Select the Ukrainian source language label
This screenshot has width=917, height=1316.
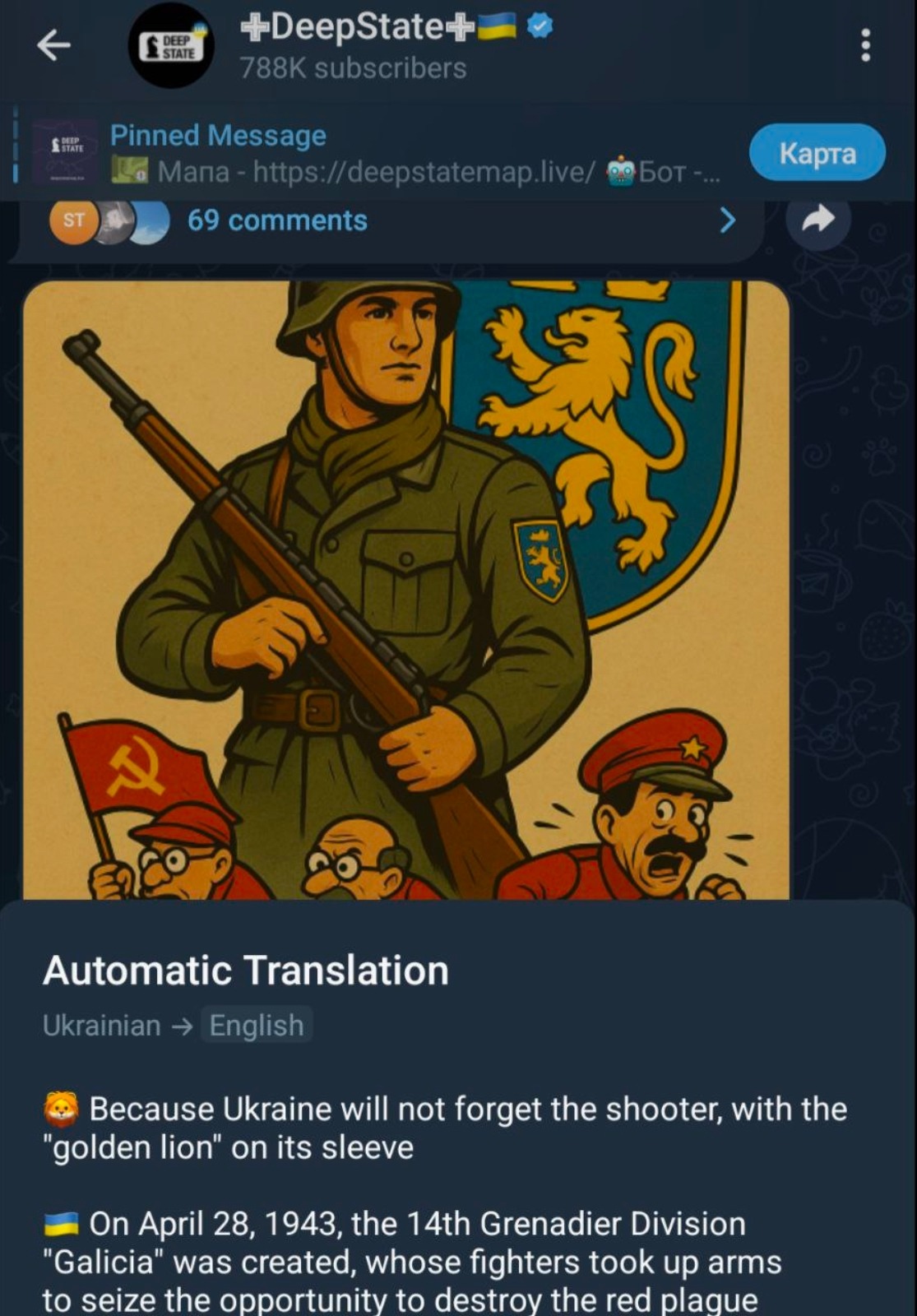pyautogui.click(x=101, y=1025)
